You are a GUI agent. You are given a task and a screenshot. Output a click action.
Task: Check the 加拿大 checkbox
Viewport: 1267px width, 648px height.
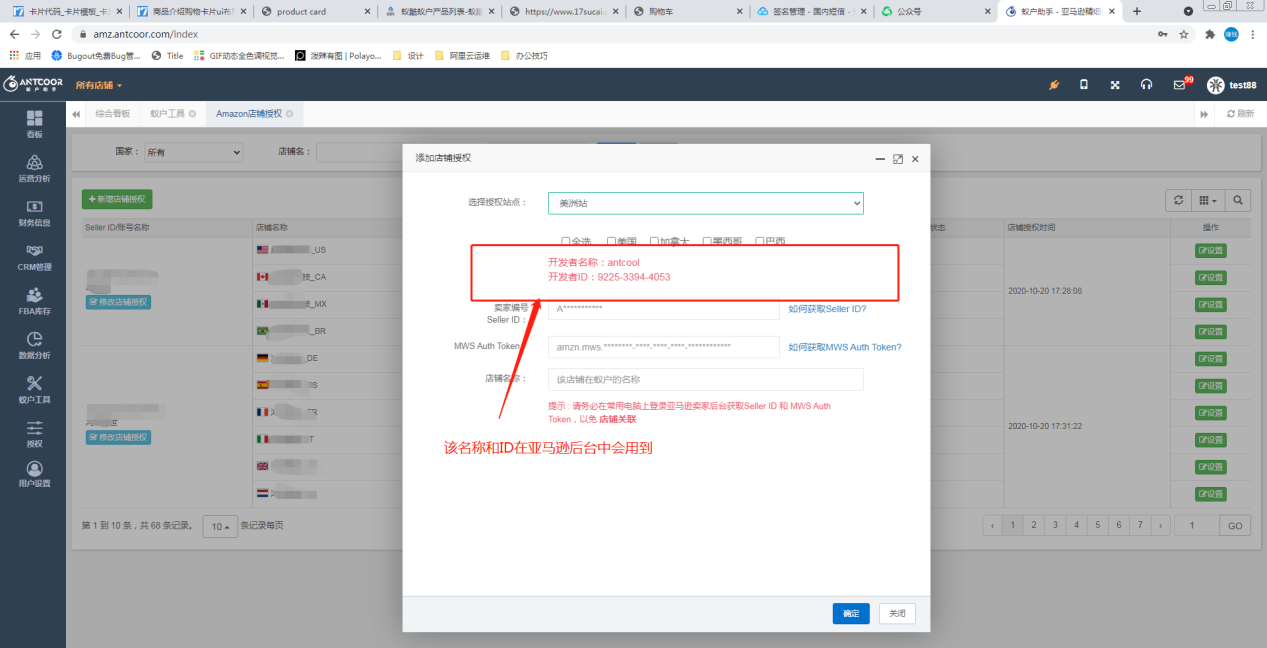pyautogui.click(x=654, y=241)
